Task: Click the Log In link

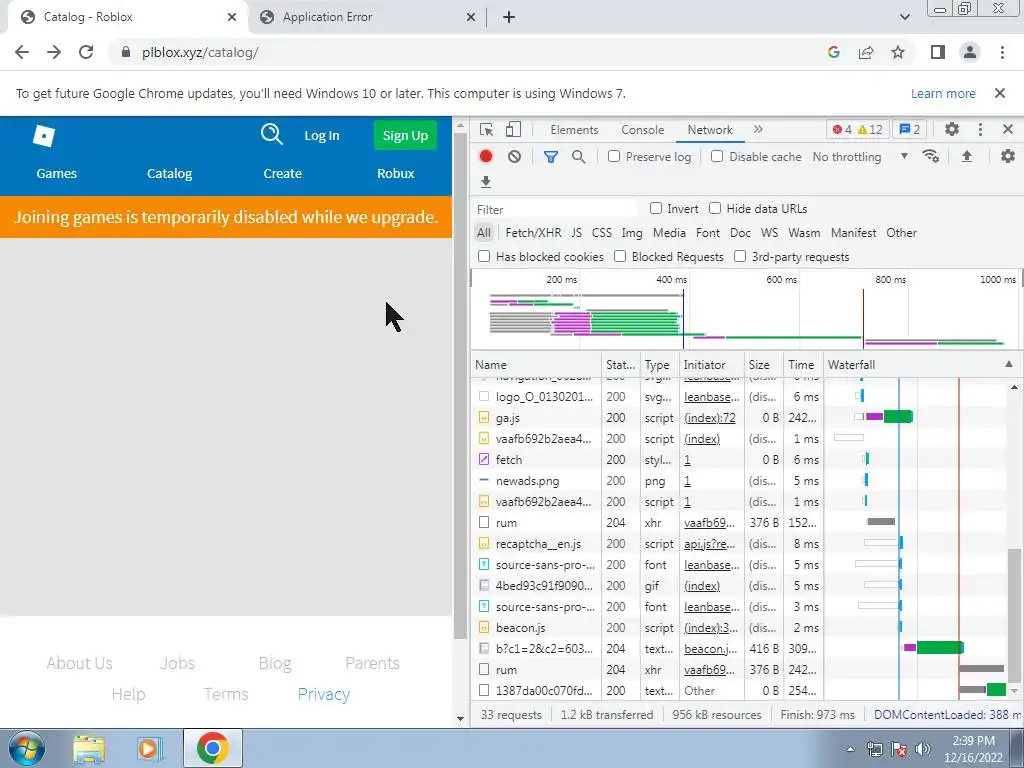Action: [x=322, y=135]
